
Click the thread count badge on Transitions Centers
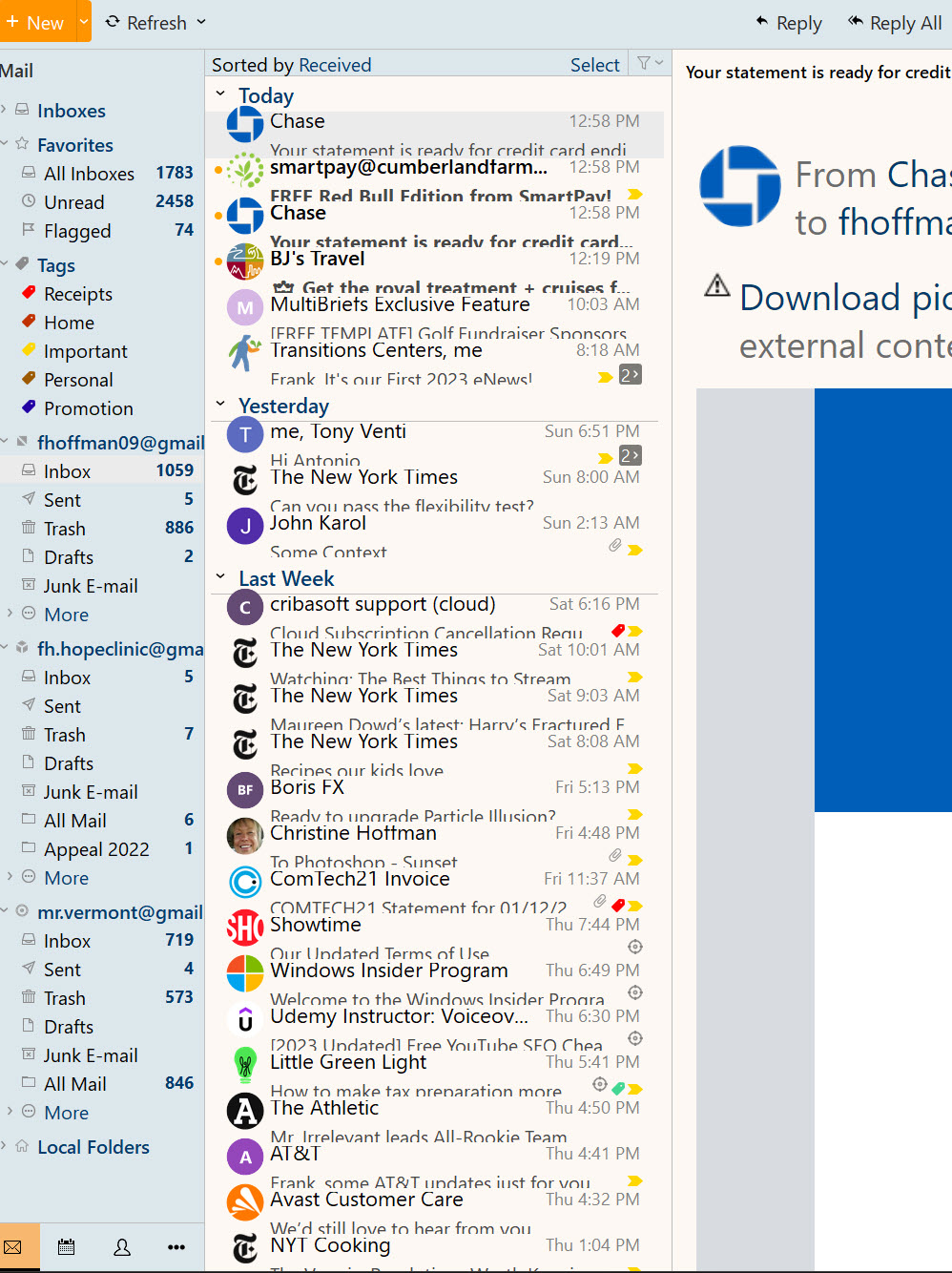[x=631, y=375]
